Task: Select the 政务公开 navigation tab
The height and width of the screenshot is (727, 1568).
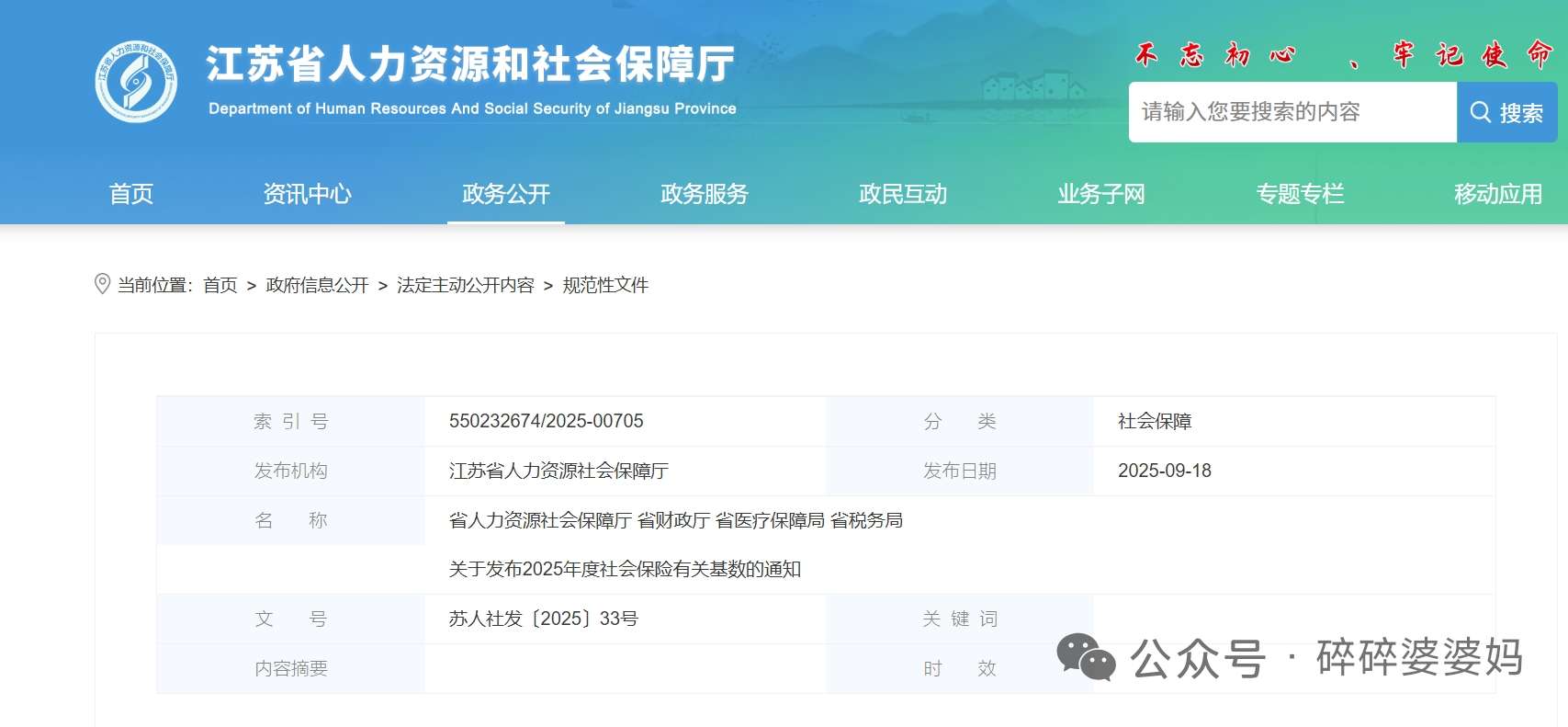Action: [x=505, y=194]
